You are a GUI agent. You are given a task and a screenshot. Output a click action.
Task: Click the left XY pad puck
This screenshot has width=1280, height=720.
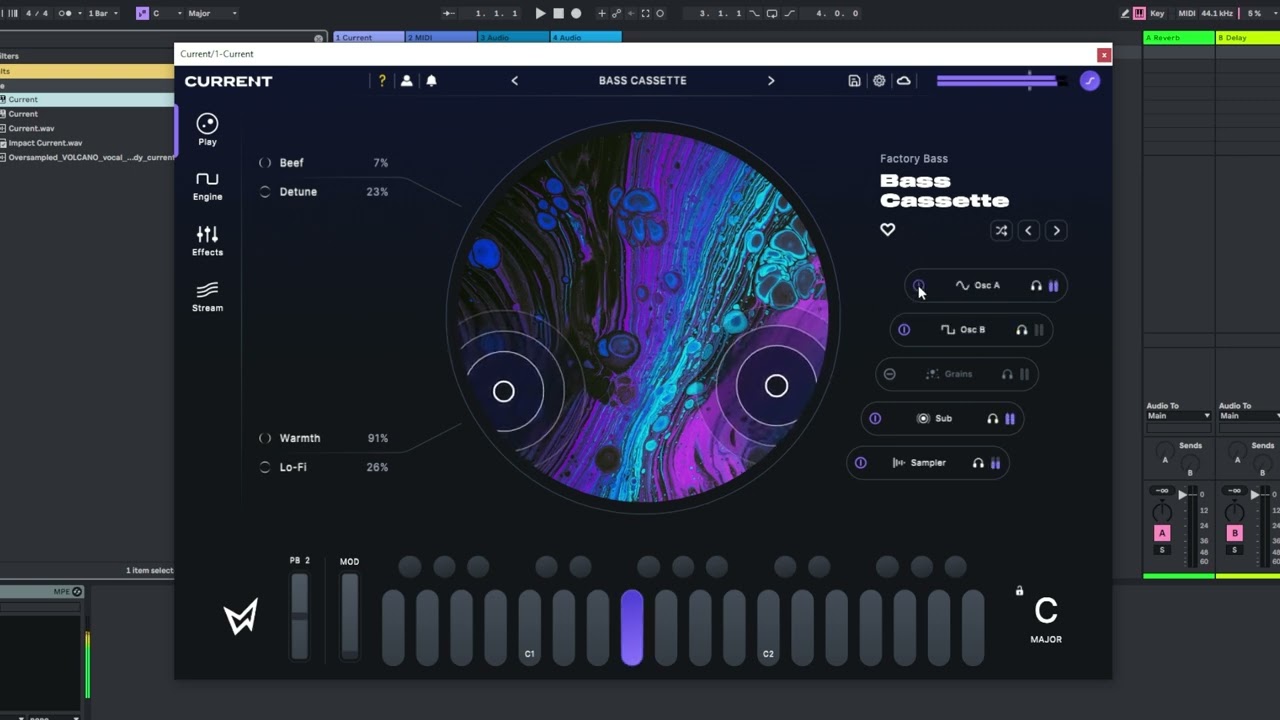[x=503, y=392]
